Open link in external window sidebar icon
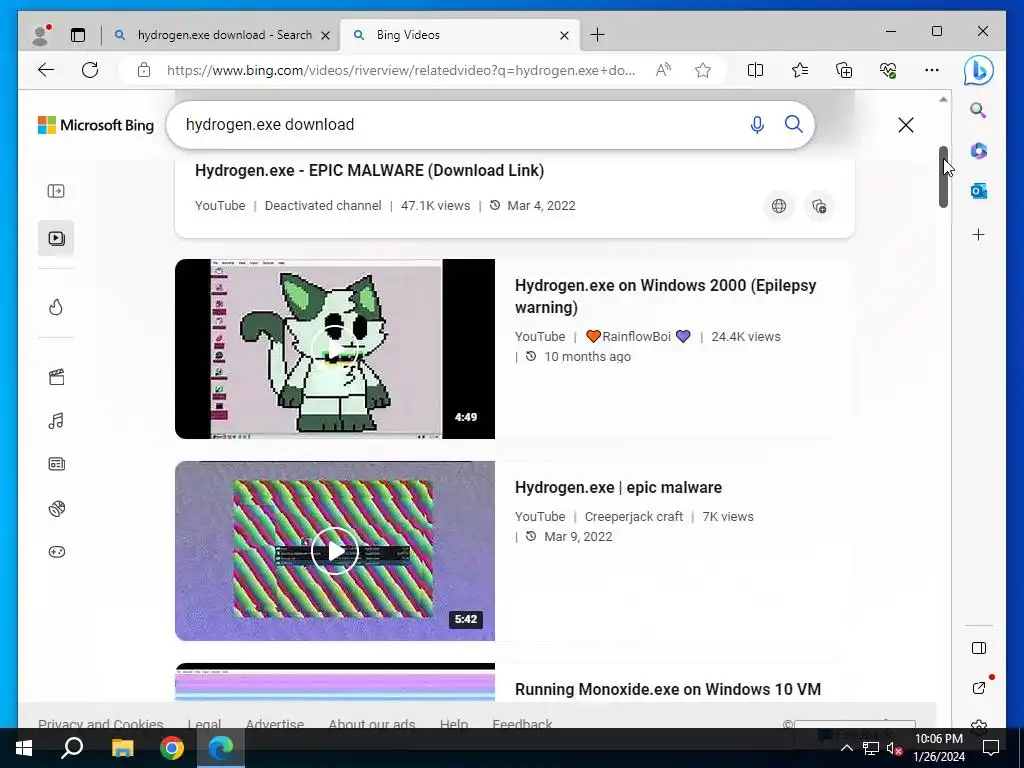 978,688
